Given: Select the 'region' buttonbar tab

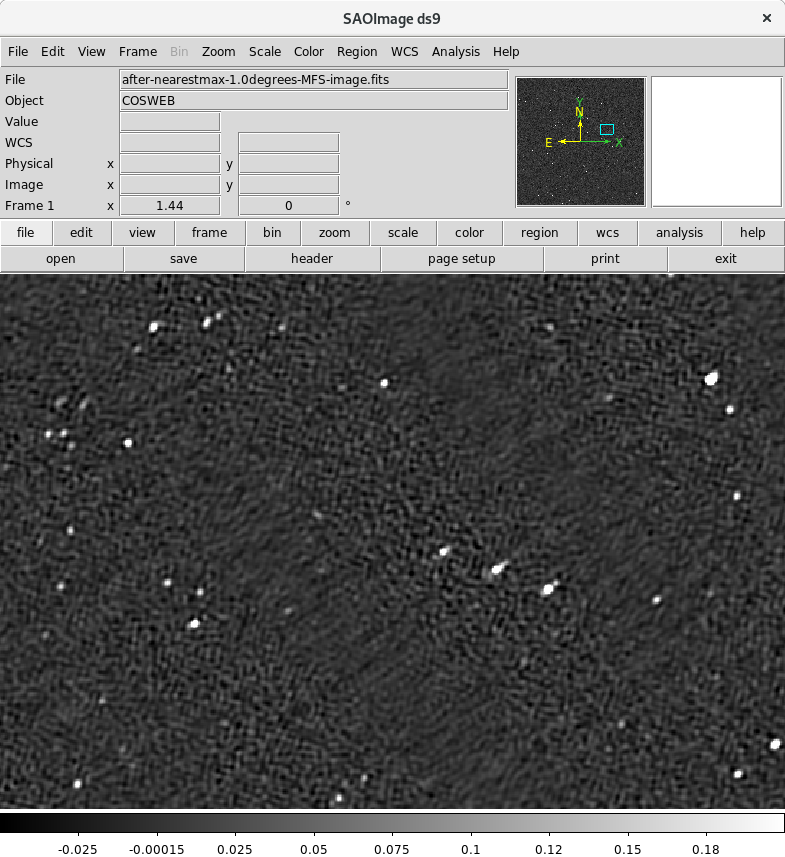Looking at the screenshot, I should 540,233.
